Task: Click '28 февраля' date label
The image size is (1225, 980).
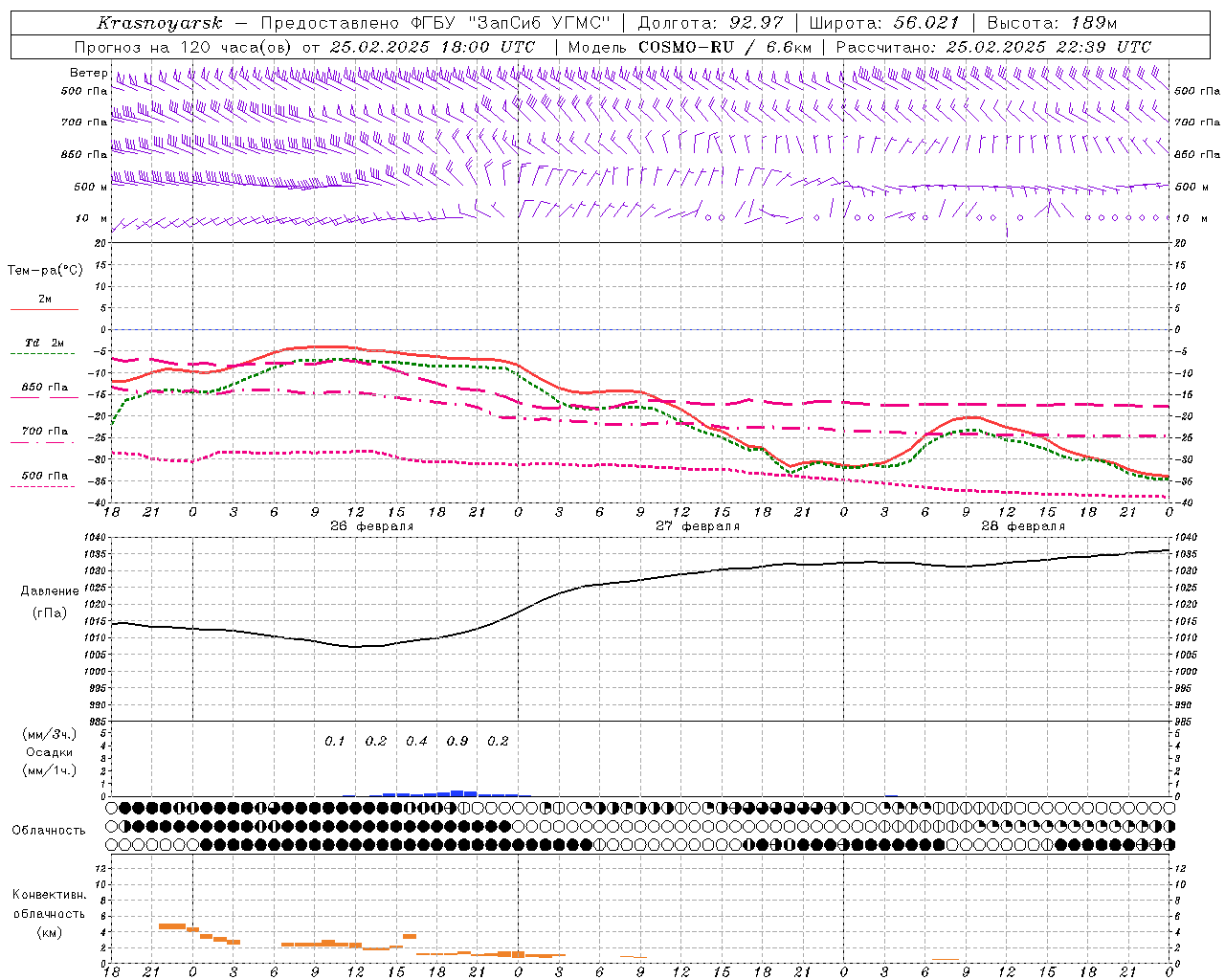Action: tap(1023, 526)
